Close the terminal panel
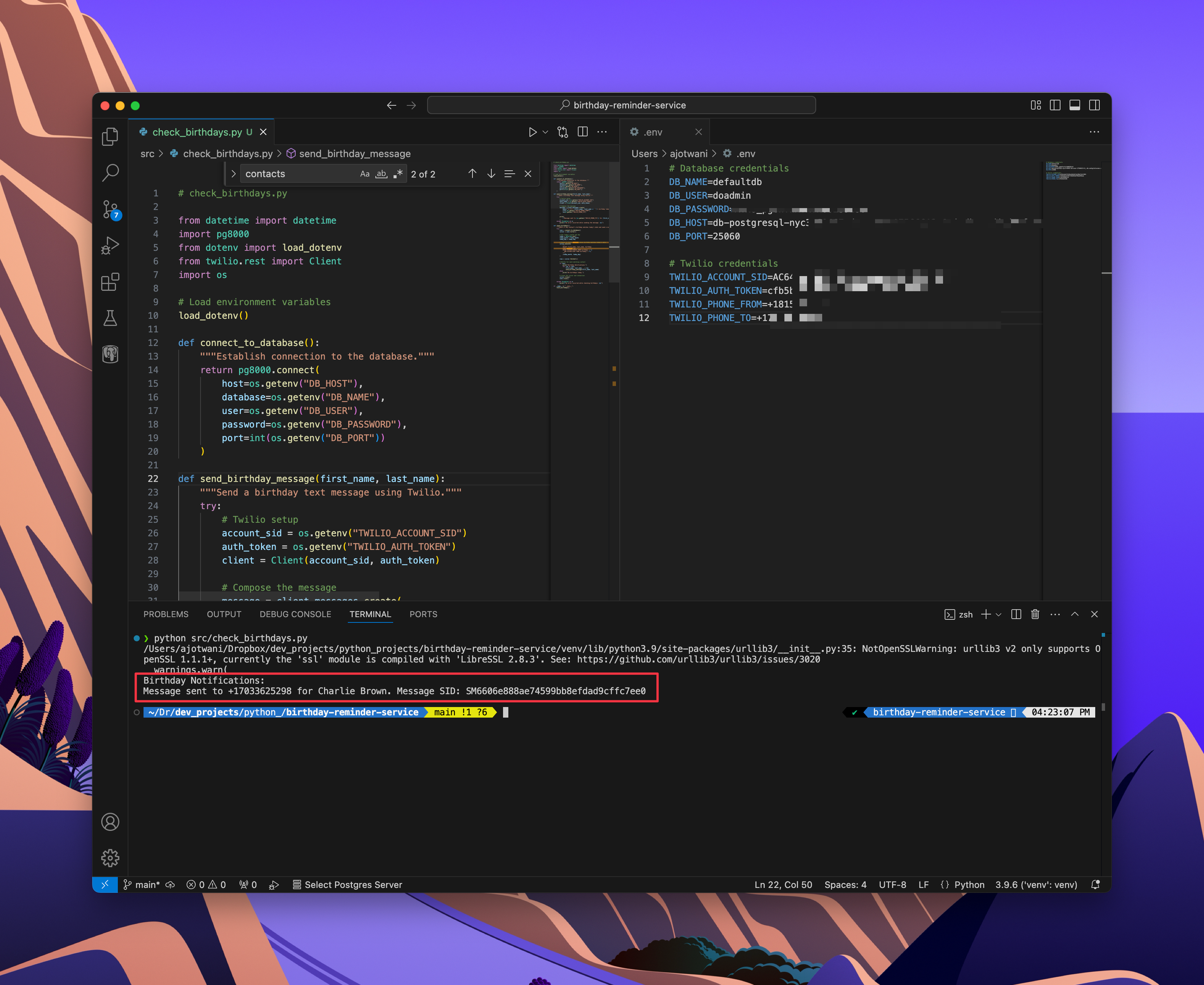 pyautogui.click(x=1094, y=614)
